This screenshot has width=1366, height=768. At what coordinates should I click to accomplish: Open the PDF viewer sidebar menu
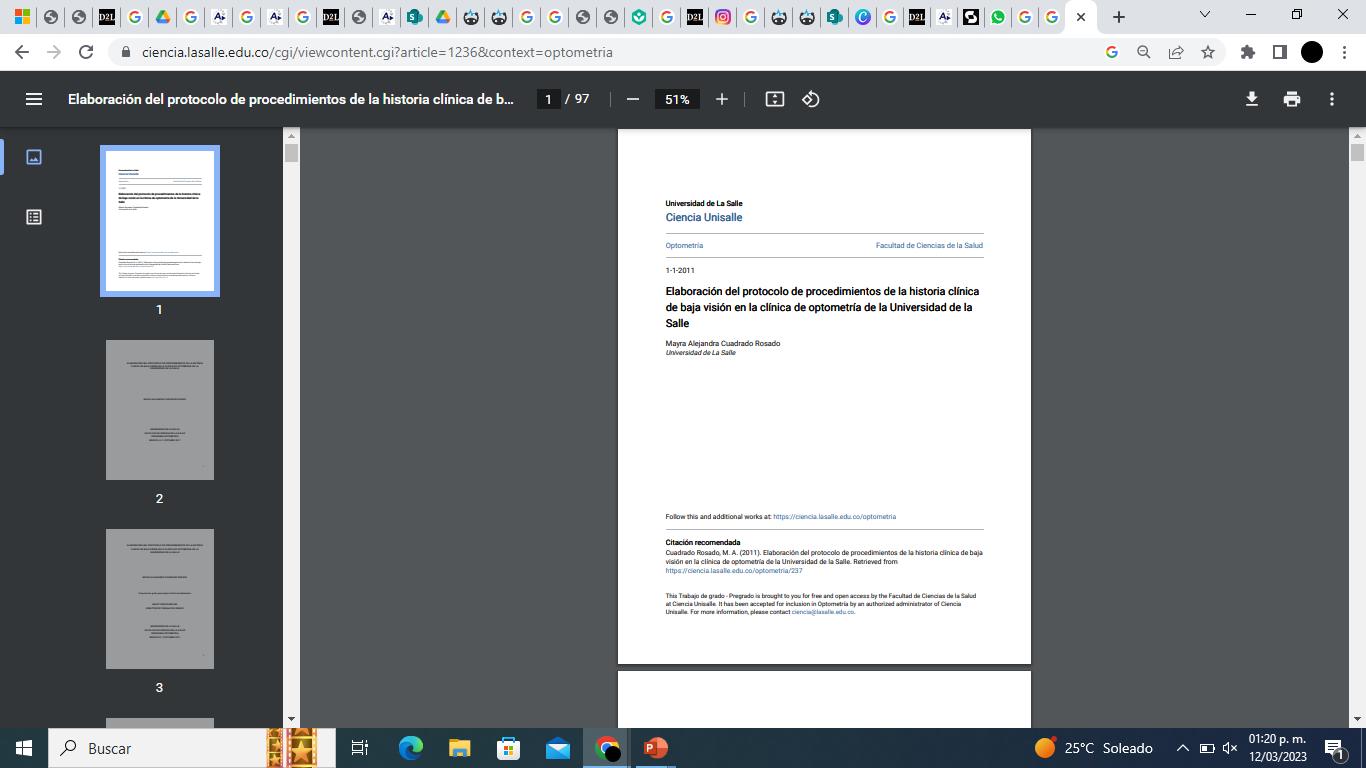tap(34, 99)
